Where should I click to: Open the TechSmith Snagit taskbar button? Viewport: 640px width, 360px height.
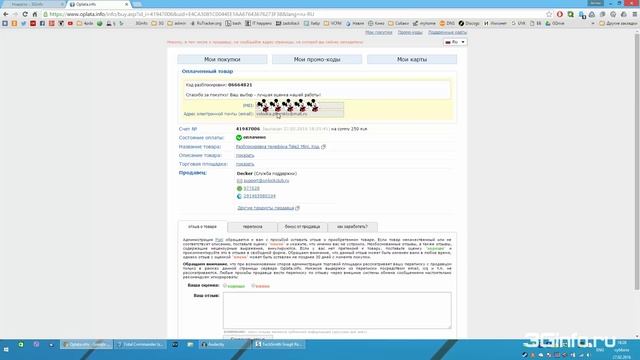click(278, 344)
